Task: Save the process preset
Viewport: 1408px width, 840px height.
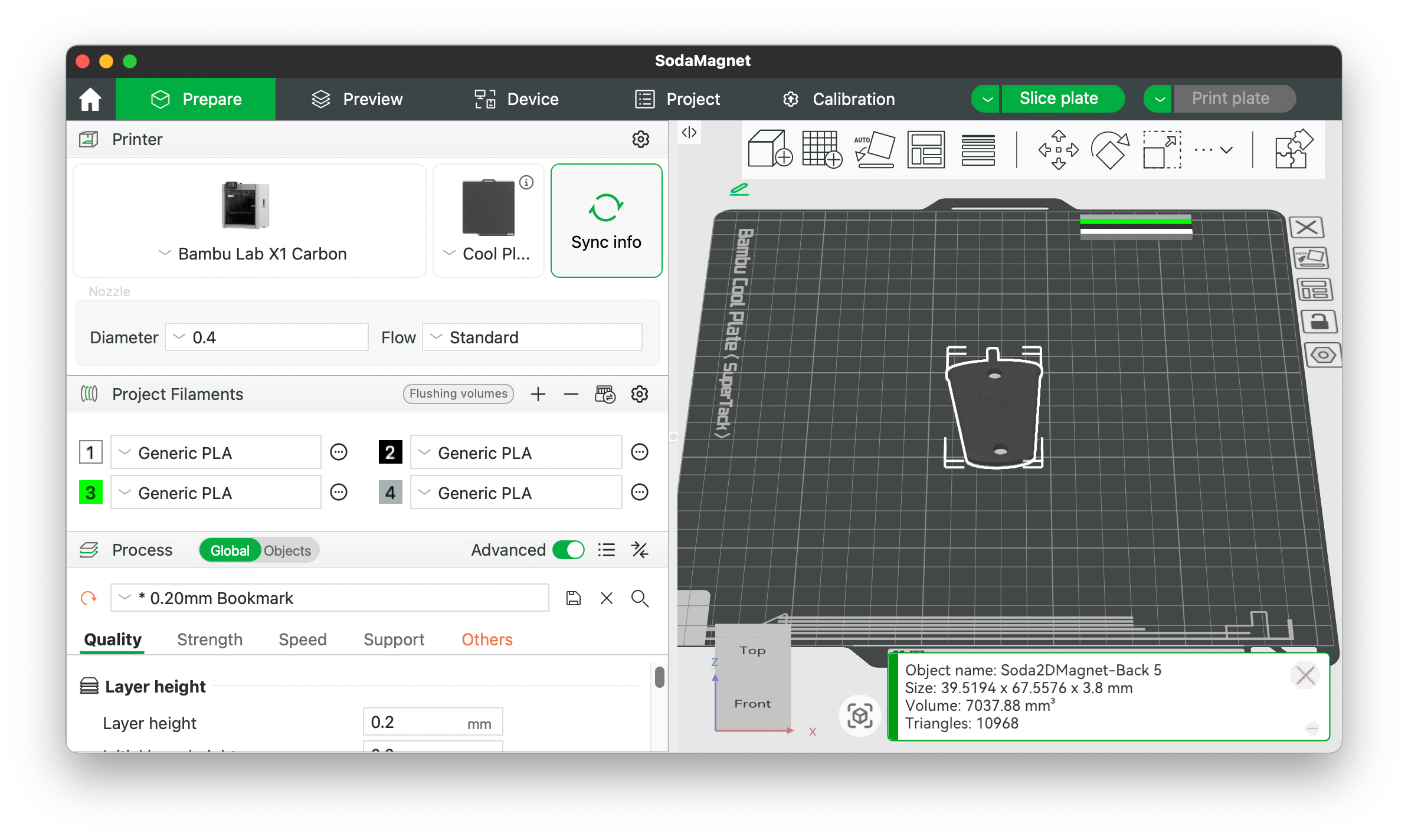Action: [573, 598]
